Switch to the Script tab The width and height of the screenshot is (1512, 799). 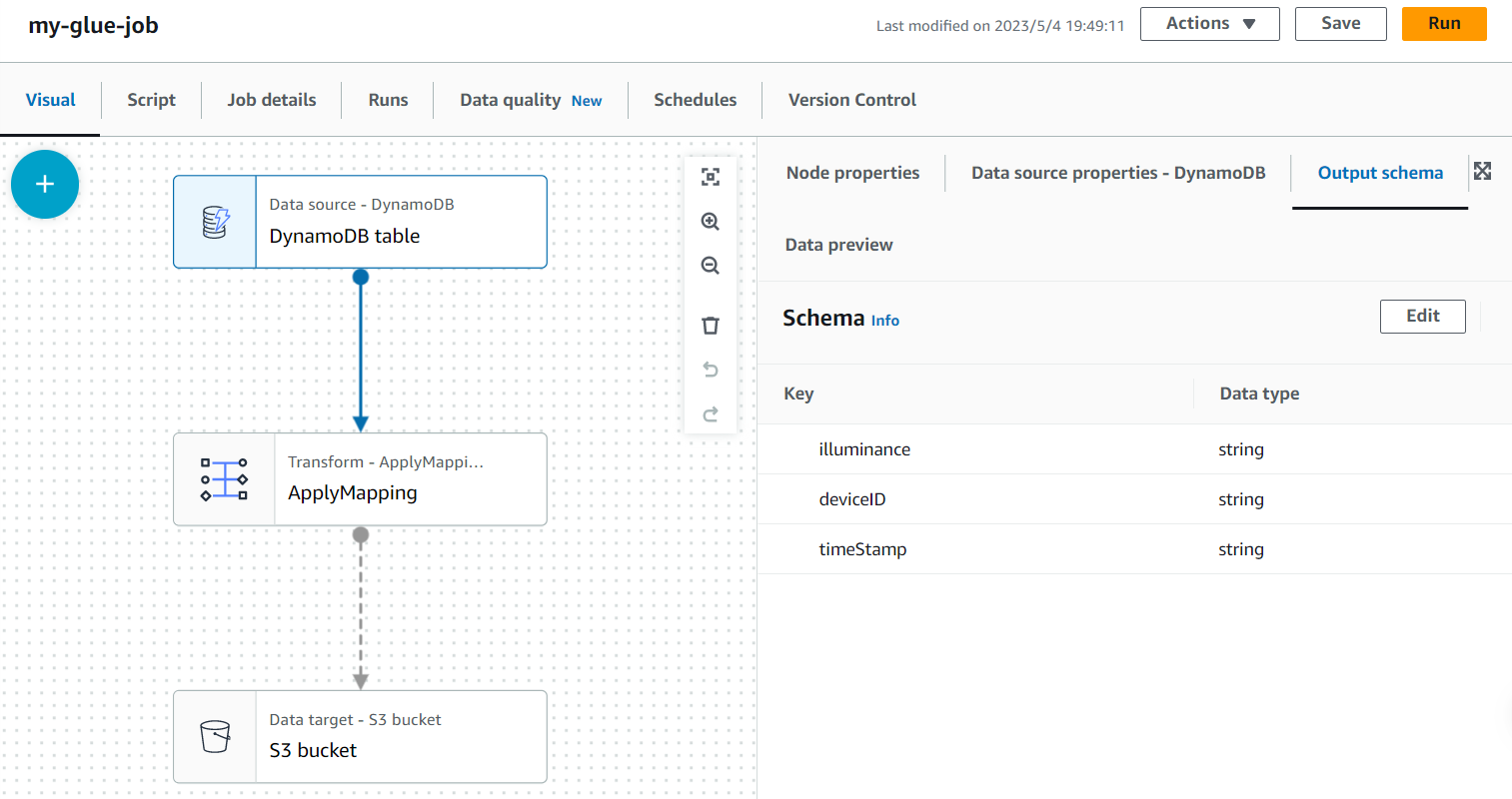point(151,100)
